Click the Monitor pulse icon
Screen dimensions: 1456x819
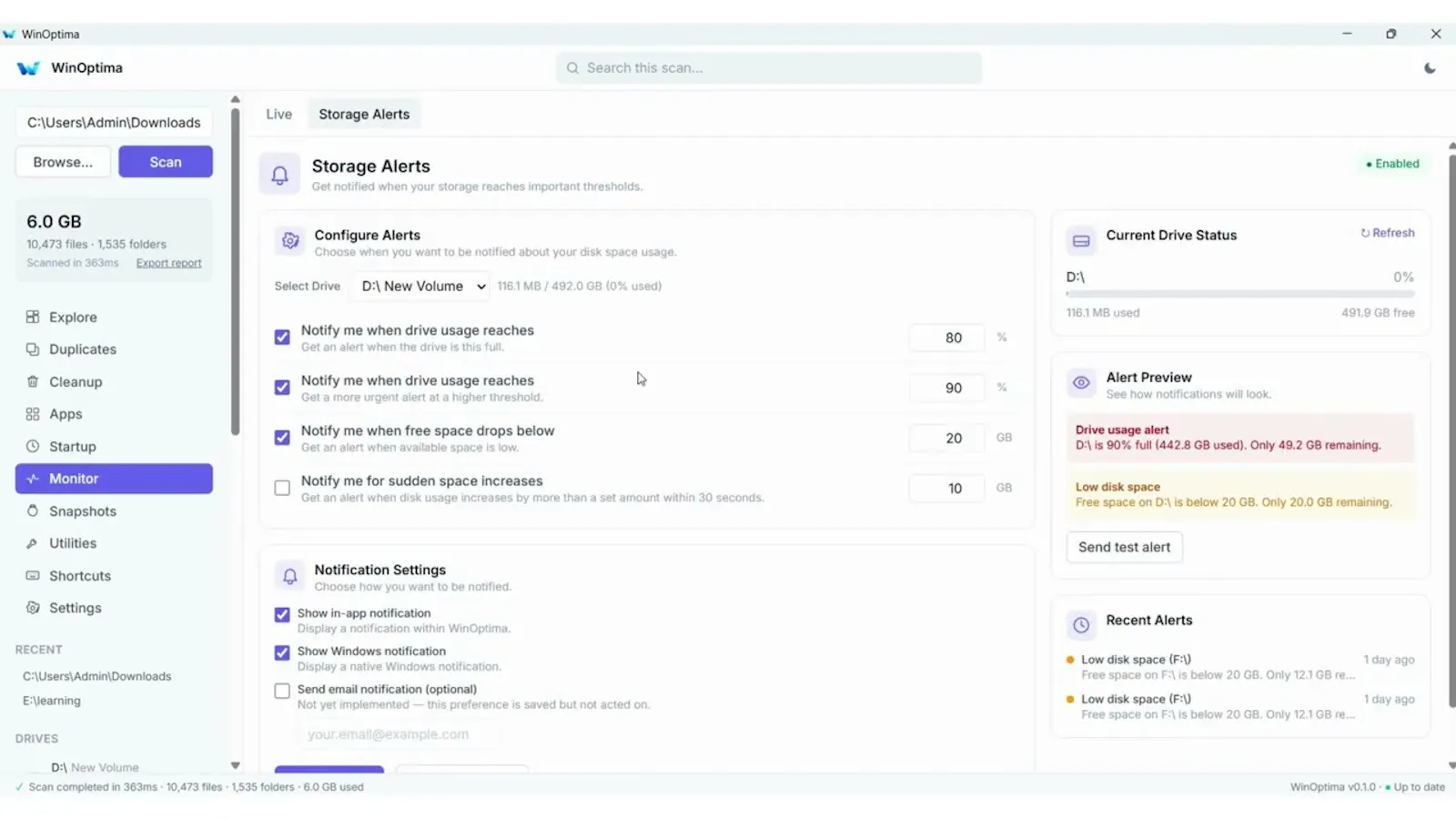(33, 479)
